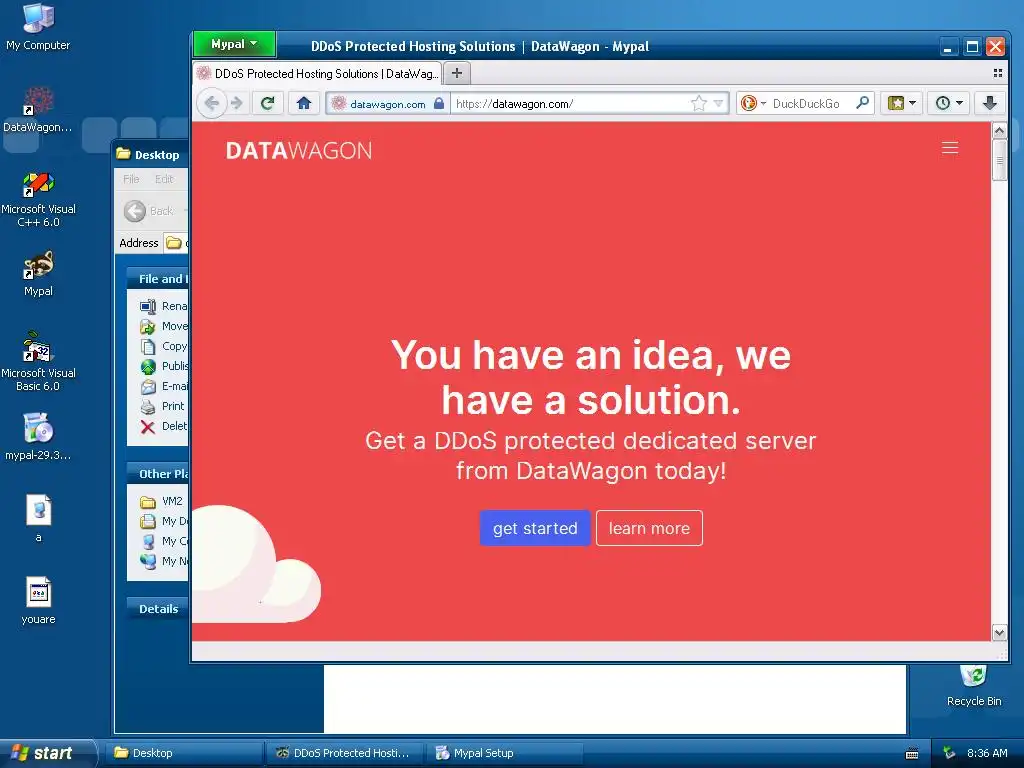Open the history clock dropdown
The width and height of the screenshot is (1024, 768).
click(x=948, y=103)
